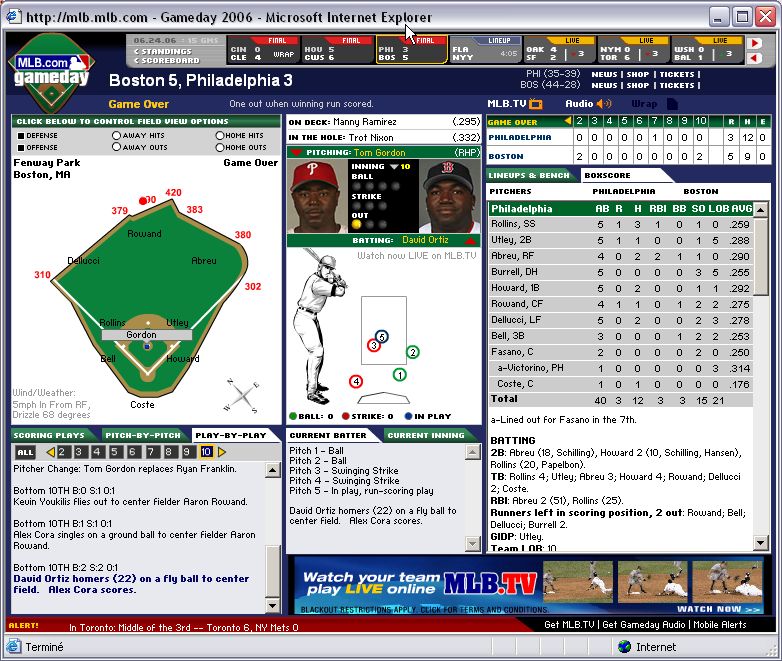Click Philadelphia News link

pyautogui.click(x=604, y=74)
